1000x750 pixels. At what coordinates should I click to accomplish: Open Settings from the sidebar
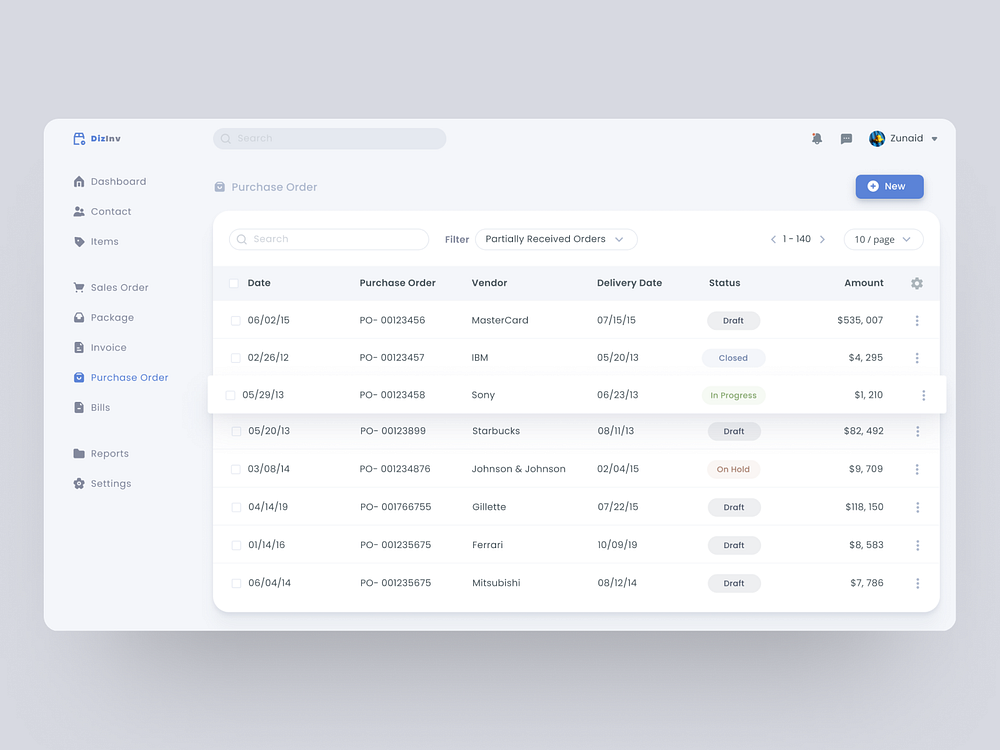(105, 483)
